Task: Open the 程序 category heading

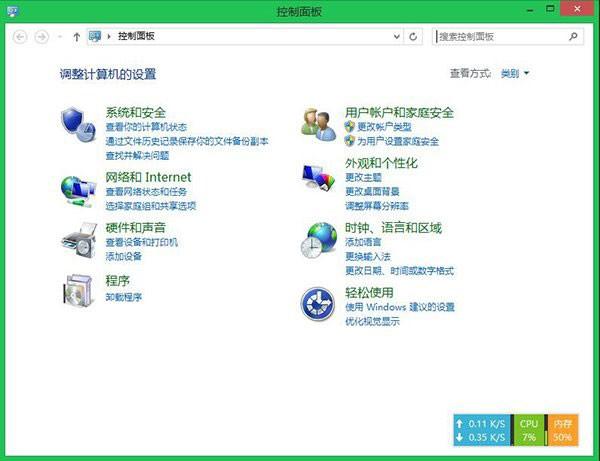Action: 117,280
